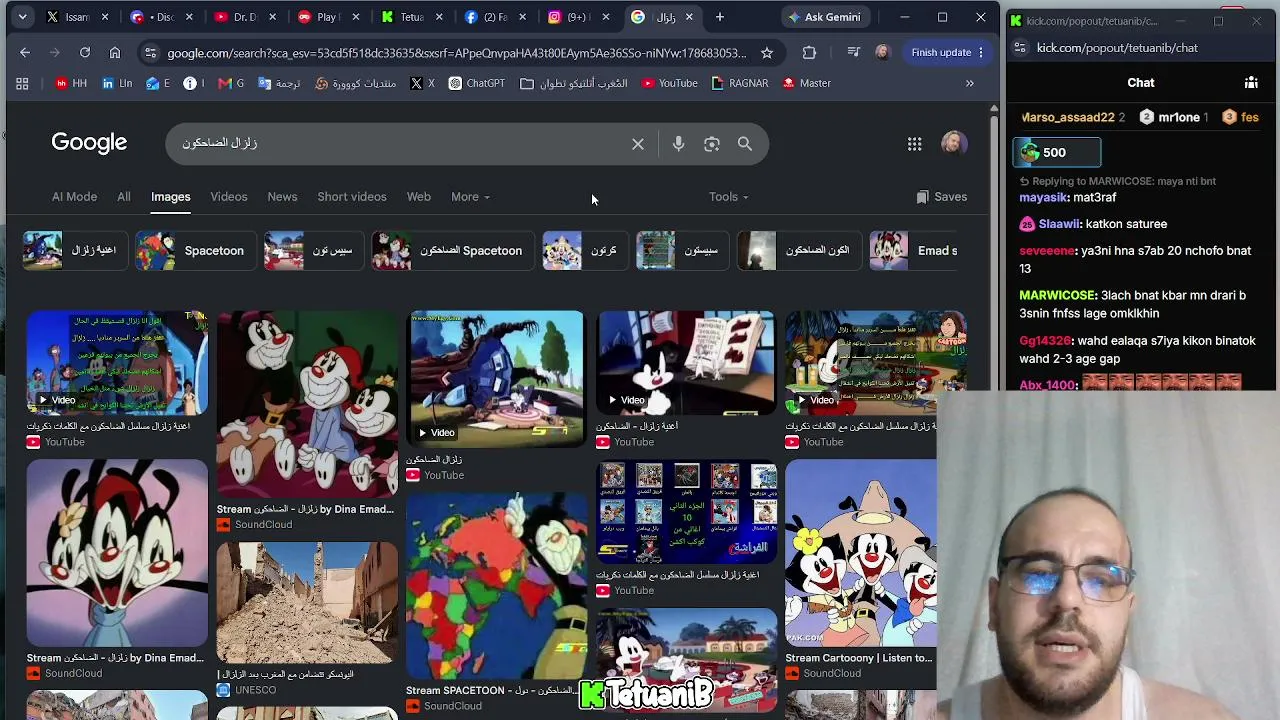Click the Chrome back arrow

point(25,52)
